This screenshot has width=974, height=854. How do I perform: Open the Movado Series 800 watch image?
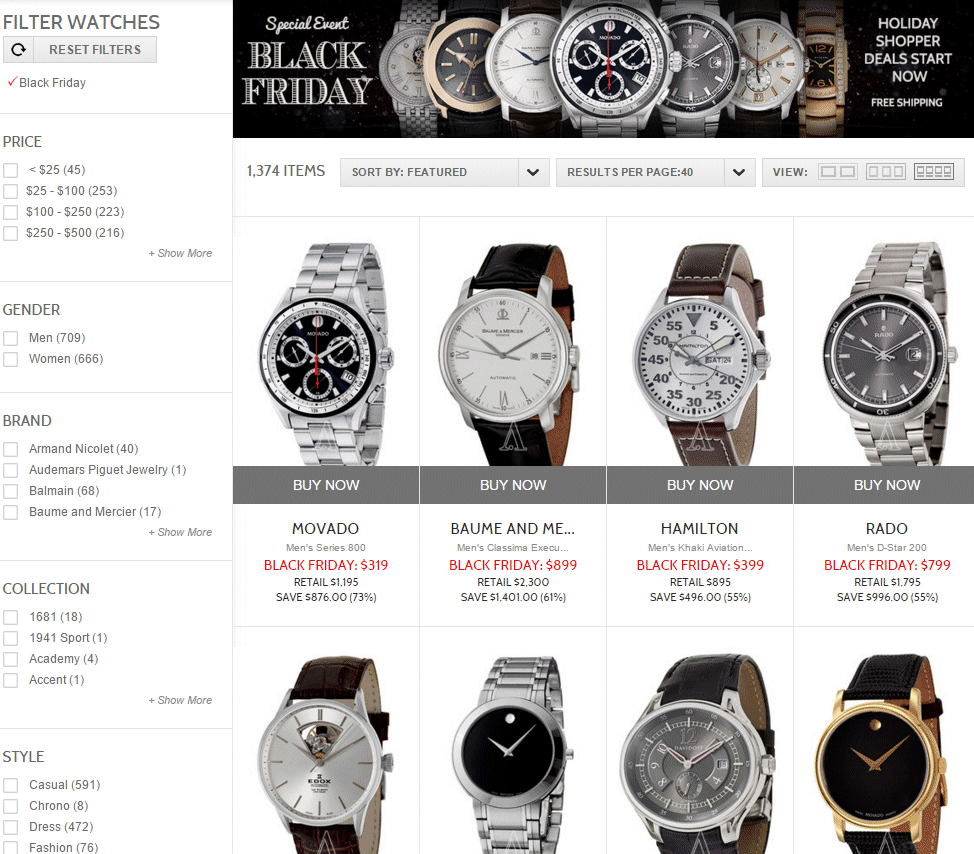pyautogui.click(x=326, y=353)
